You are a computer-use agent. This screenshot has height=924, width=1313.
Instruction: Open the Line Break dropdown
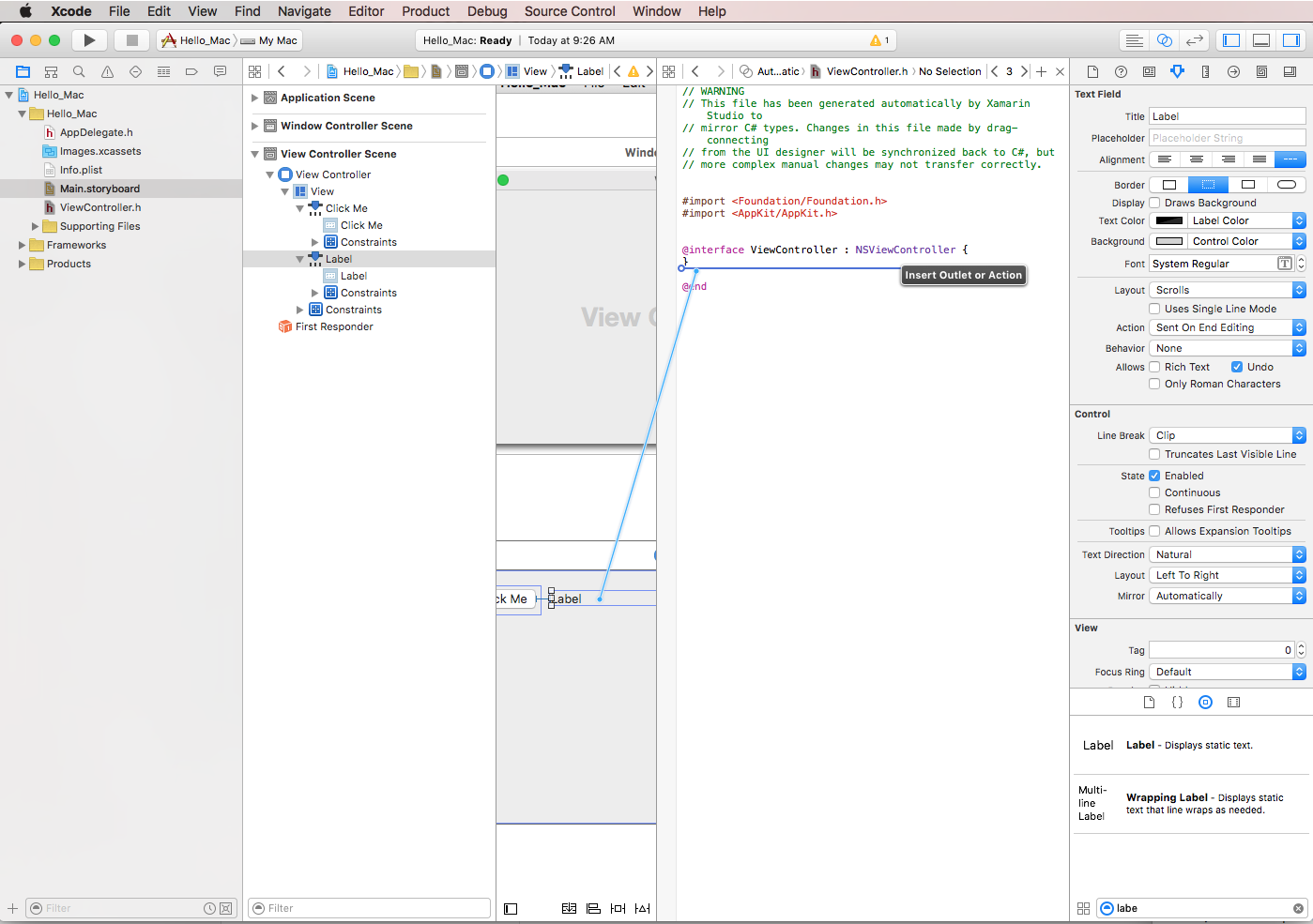(1227, 435)
